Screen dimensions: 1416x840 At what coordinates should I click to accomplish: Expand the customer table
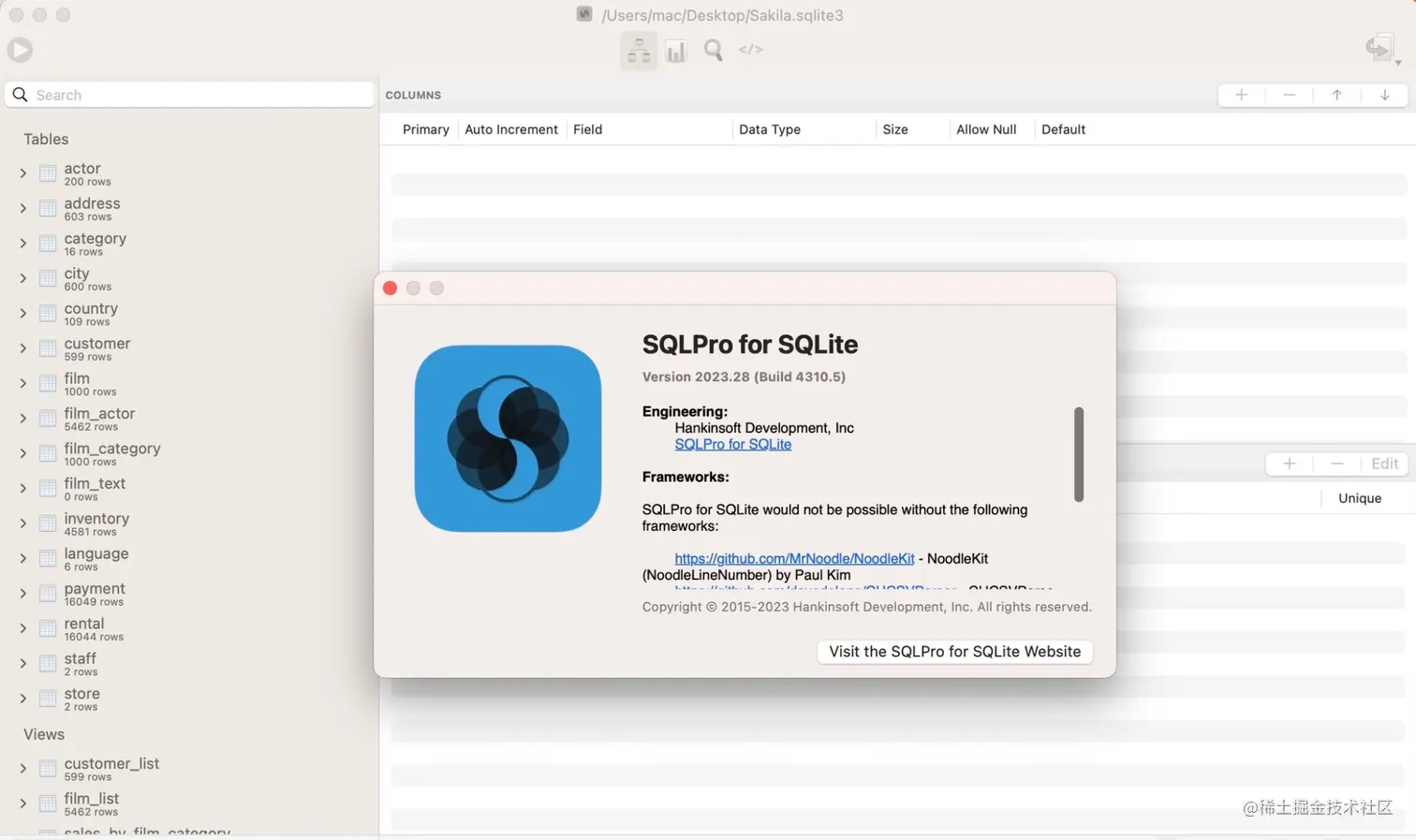[x=22, y=348]
